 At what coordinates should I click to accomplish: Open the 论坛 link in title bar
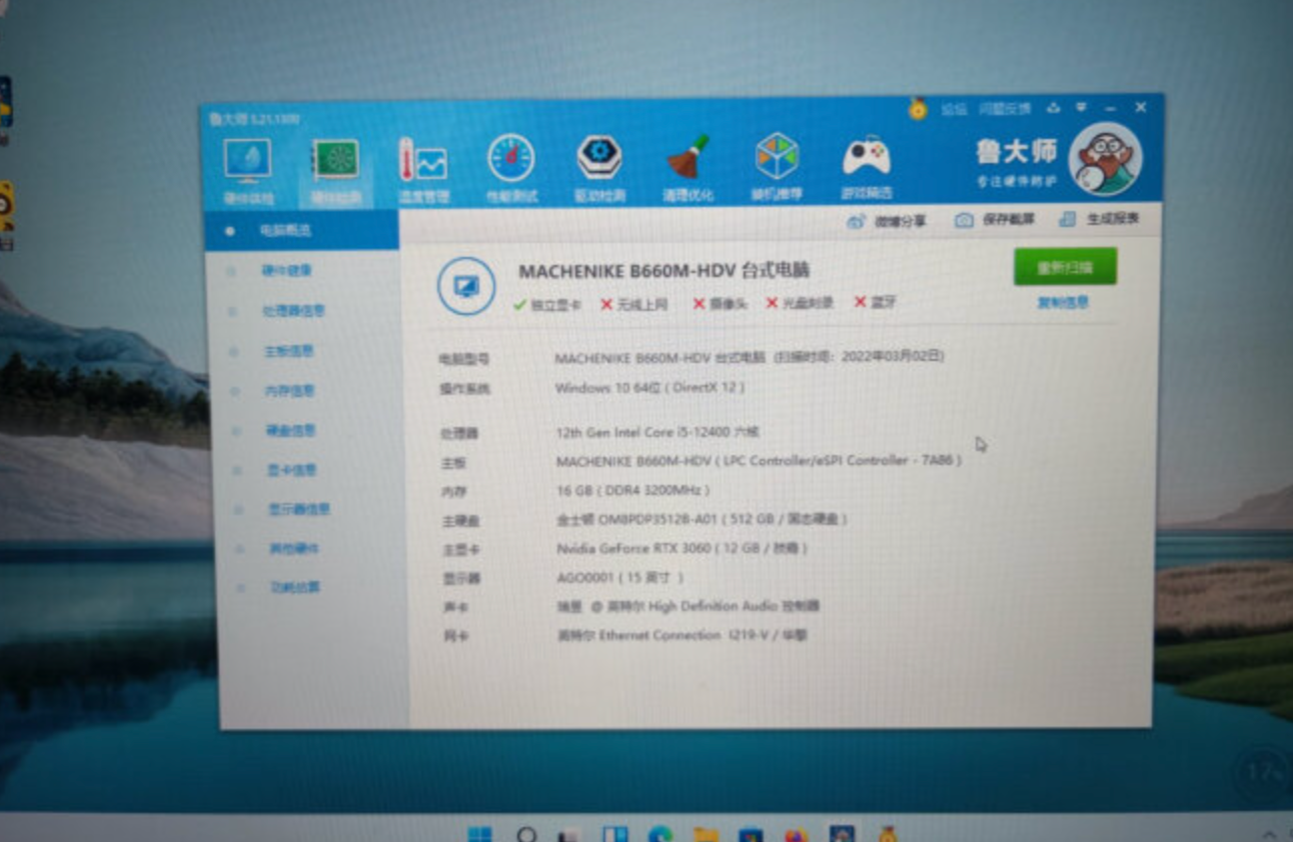point(954,109)
